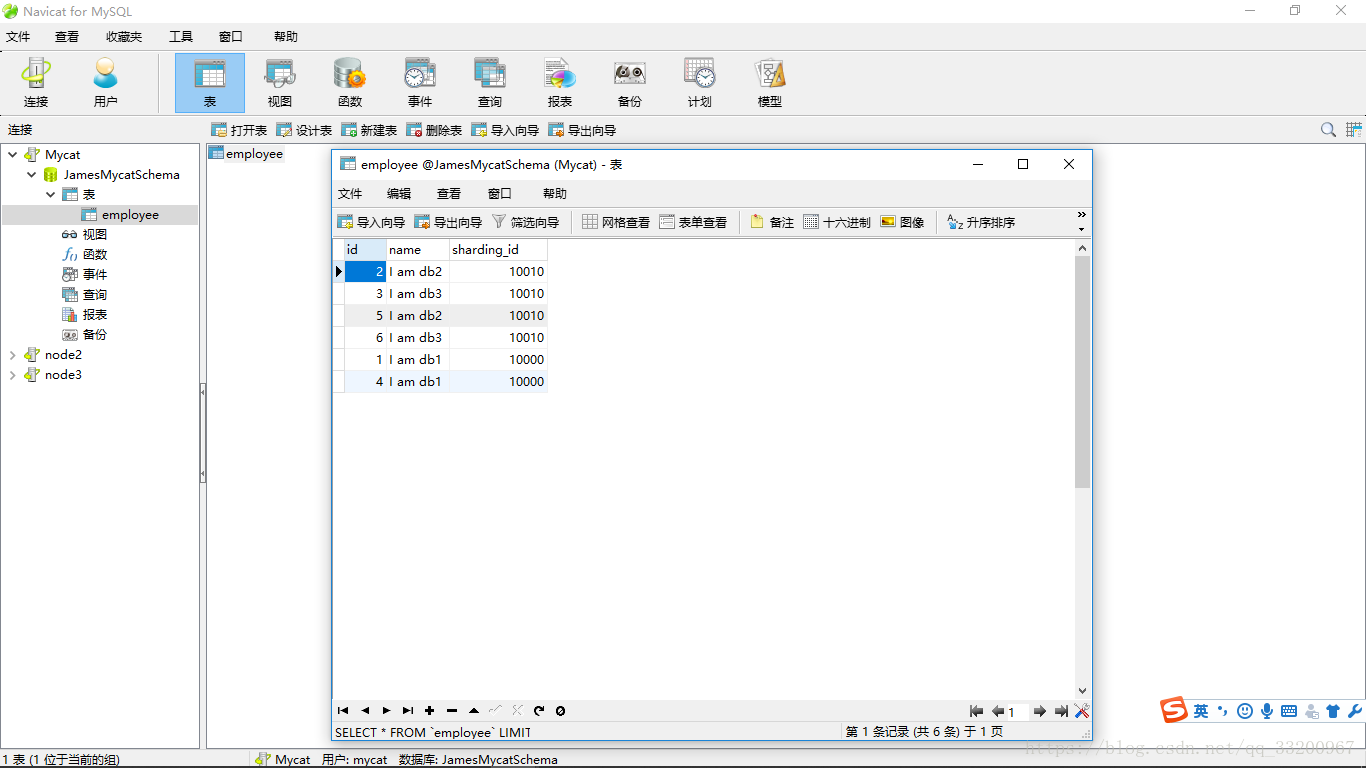Click the Connection toolbar icon
Screen dimensions: 1366x768
[x=36, y=82]
